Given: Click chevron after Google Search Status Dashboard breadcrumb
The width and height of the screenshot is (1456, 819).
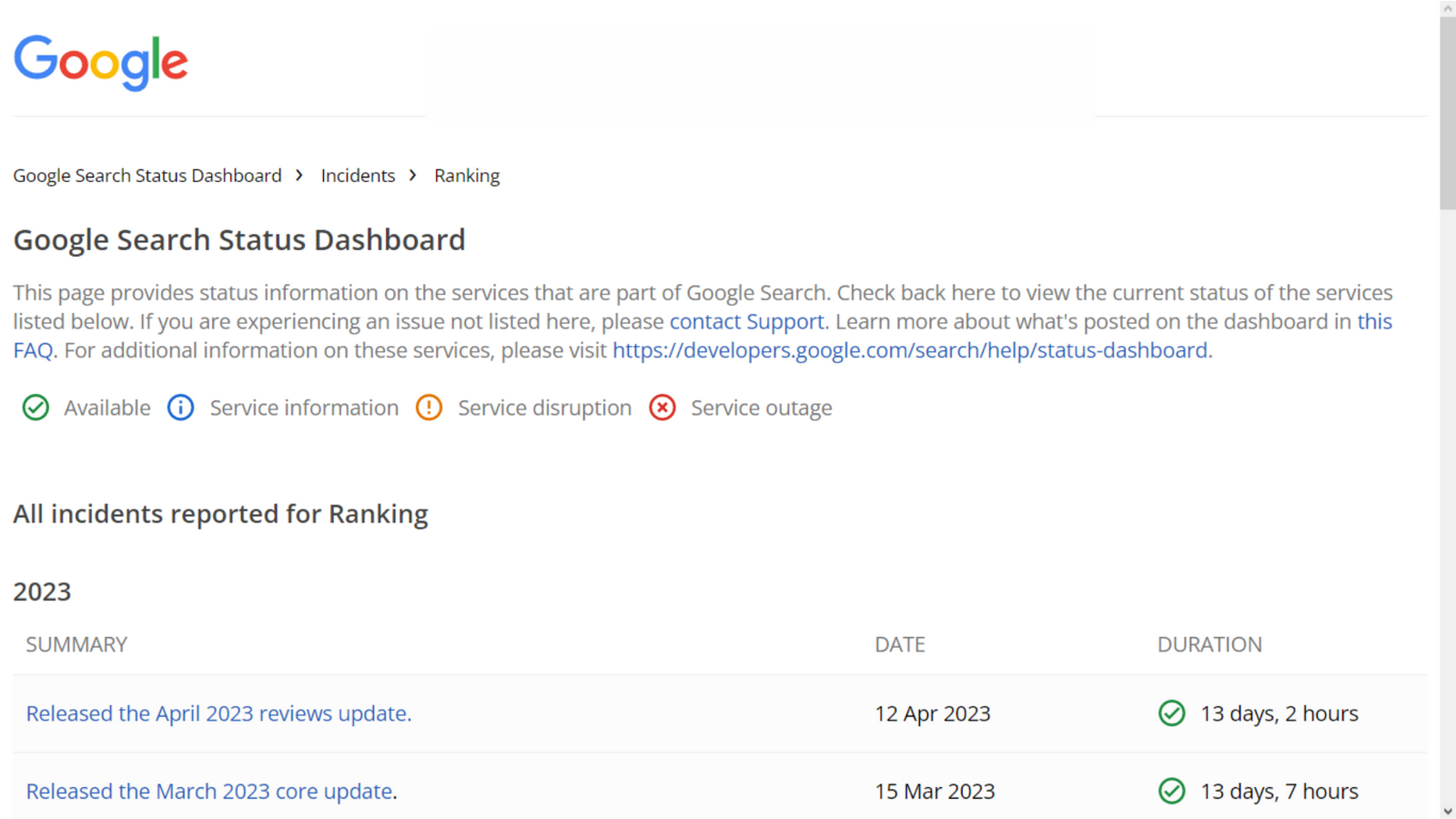Looking at the screenshot, I should pyautogui.click(x=298, y=175).
